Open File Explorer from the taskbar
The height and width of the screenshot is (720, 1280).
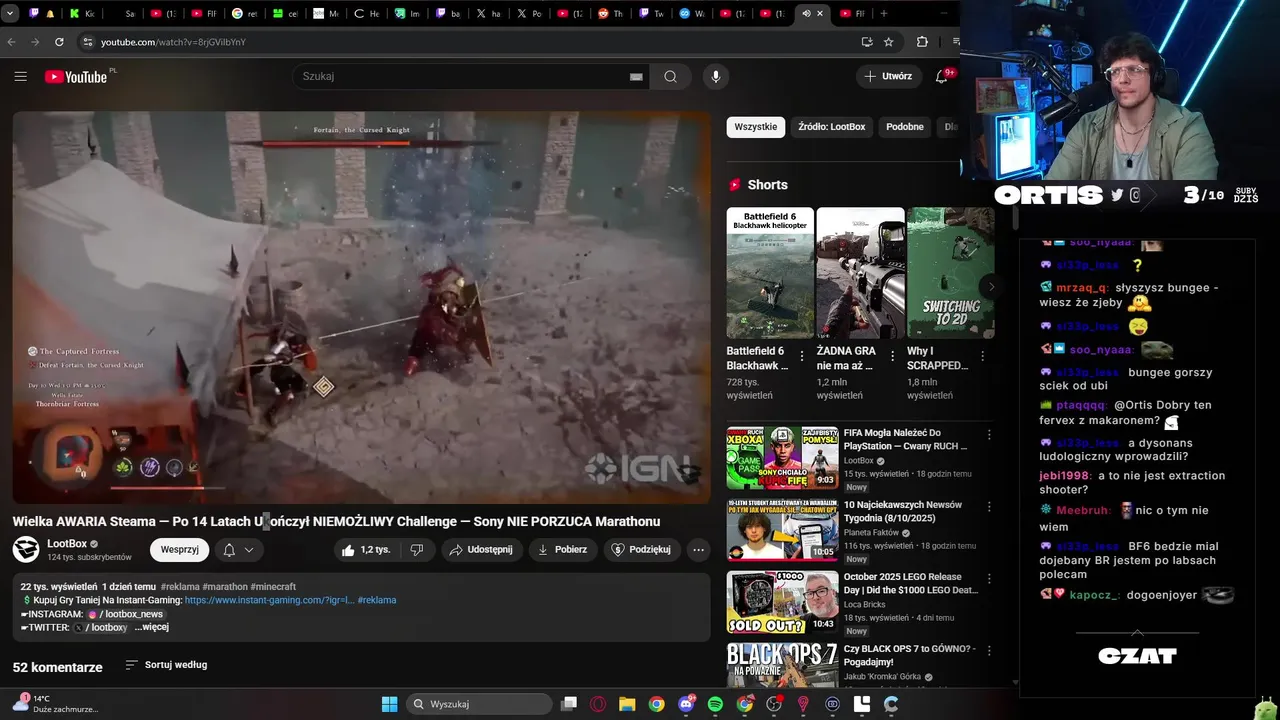(x=627, y=704)
